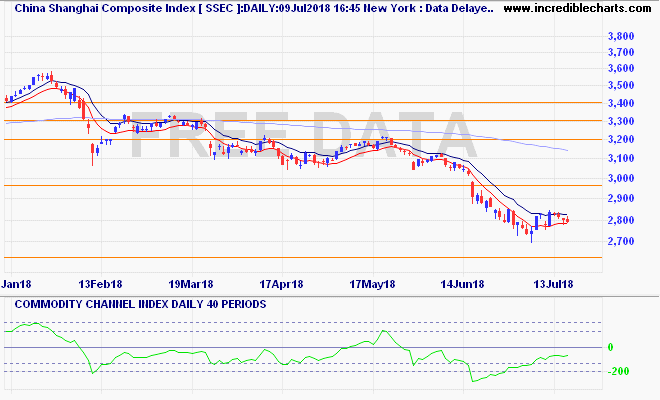The image size is (660, 400).
Task: Click the 3,000 price axis label
Action: pyautogui.click(x=621, y=178)
